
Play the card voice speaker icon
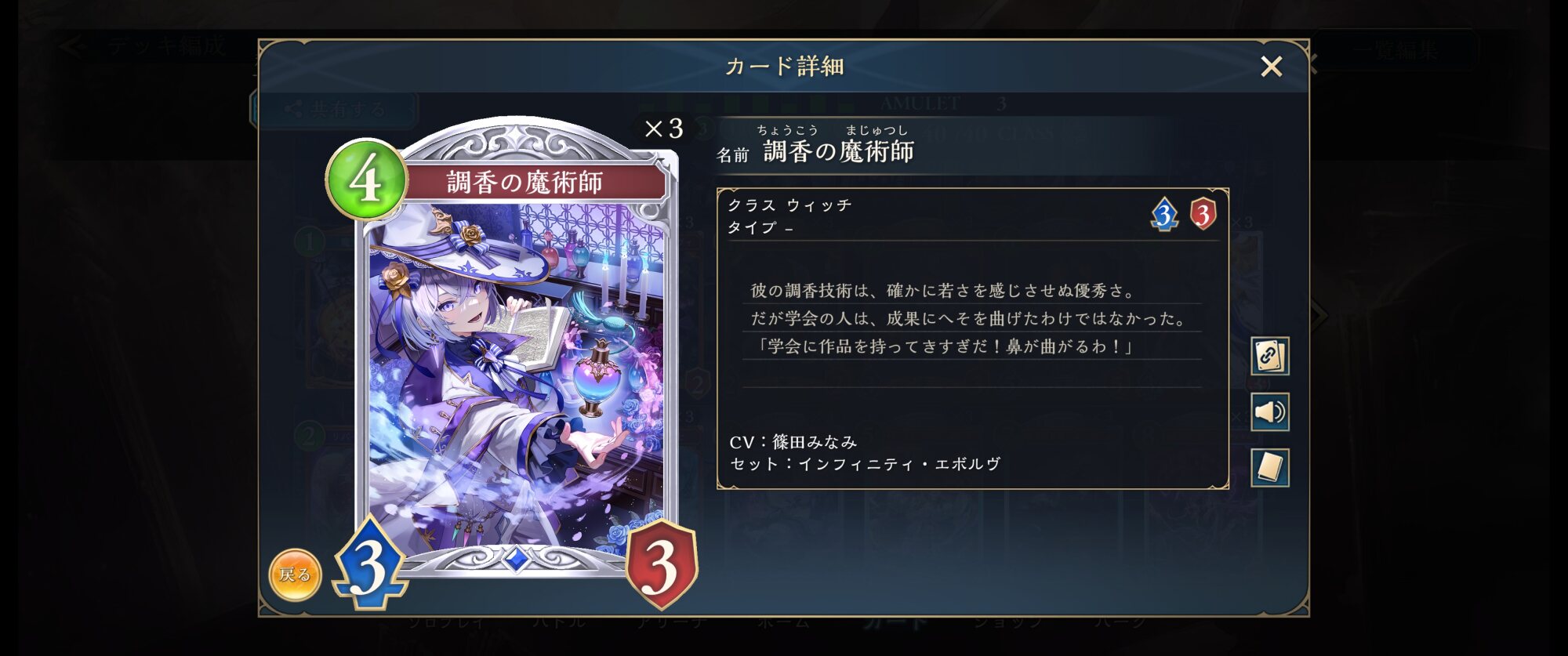pyautogui.click(x=1269, y=411)
